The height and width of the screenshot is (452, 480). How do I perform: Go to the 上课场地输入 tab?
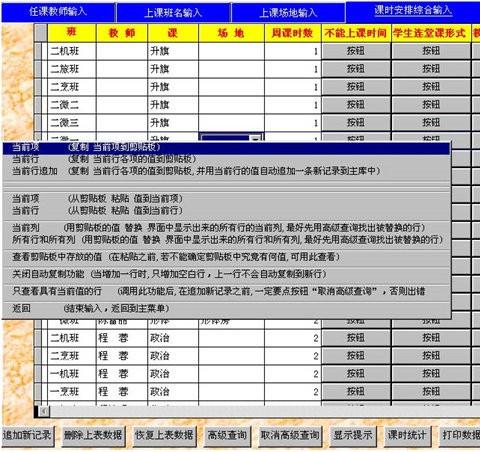288,13
